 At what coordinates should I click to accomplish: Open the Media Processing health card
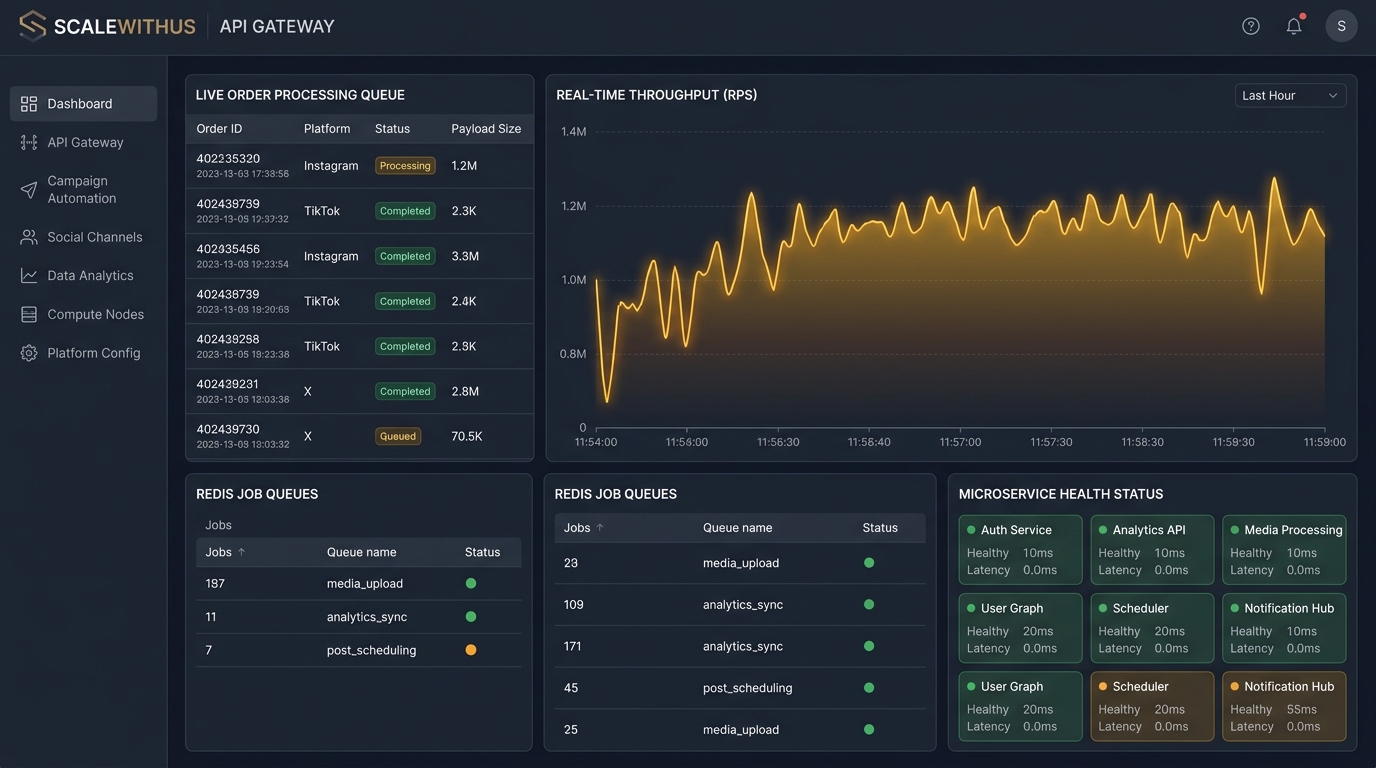point(1284,550)
